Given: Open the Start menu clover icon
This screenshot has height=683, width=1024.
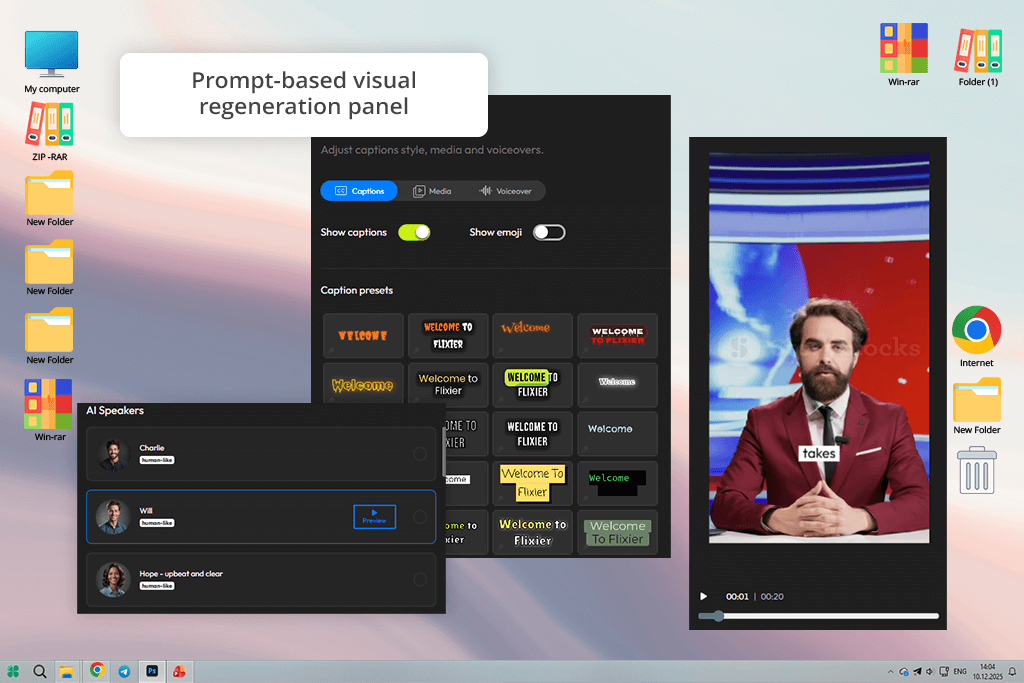Looking at the screenshot, I should click(13, 671).
